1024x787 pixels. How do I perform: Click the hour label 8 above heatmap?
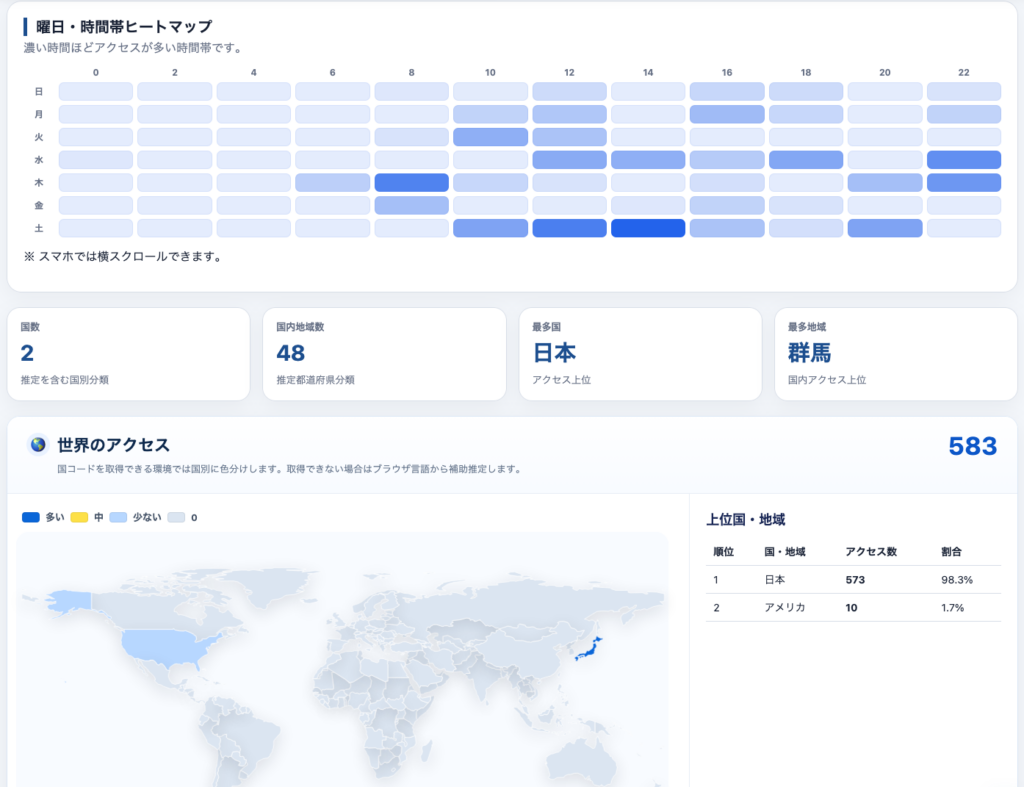[411, 72]
